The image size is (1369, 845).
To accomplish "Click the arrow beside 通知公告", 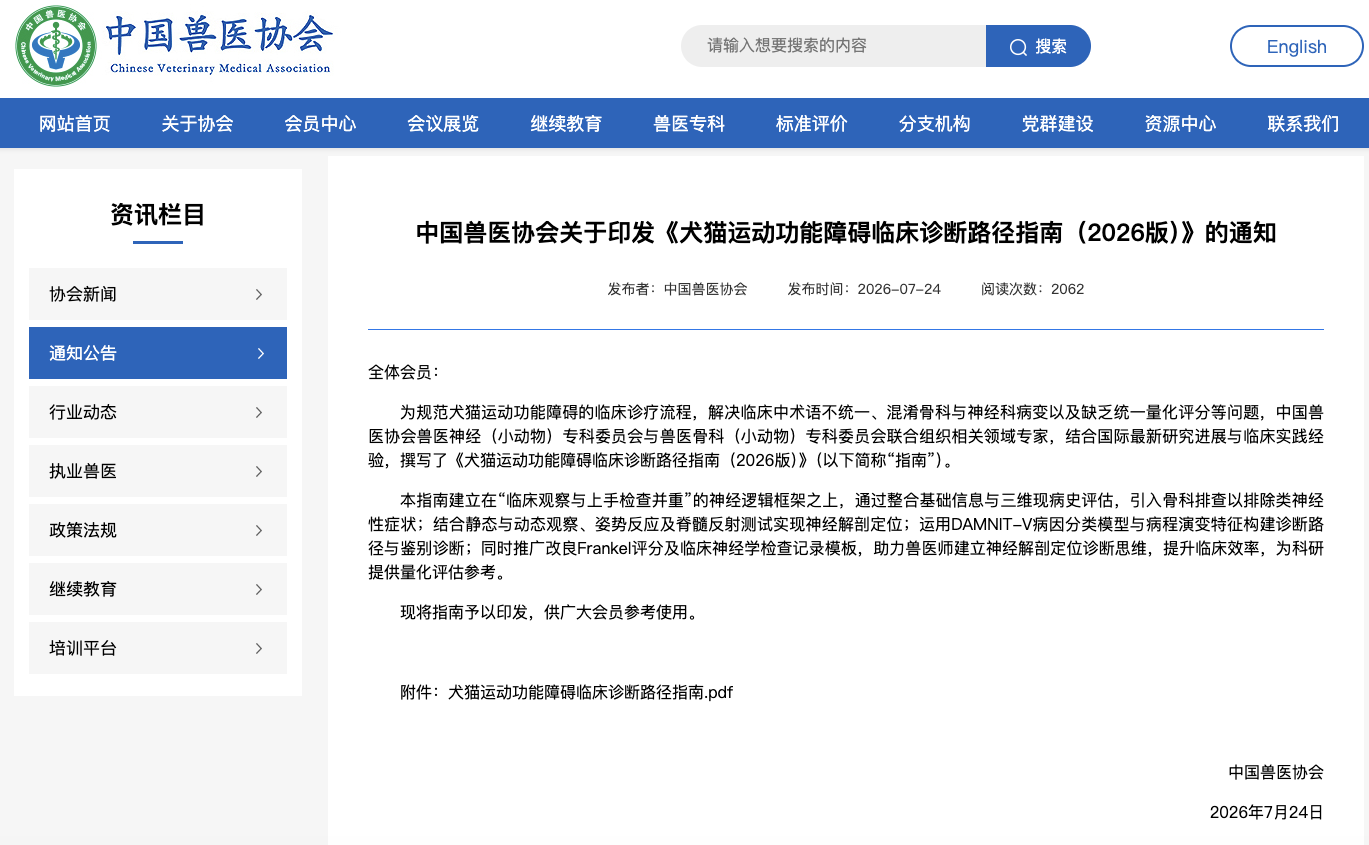I will [x=260, y=353].
